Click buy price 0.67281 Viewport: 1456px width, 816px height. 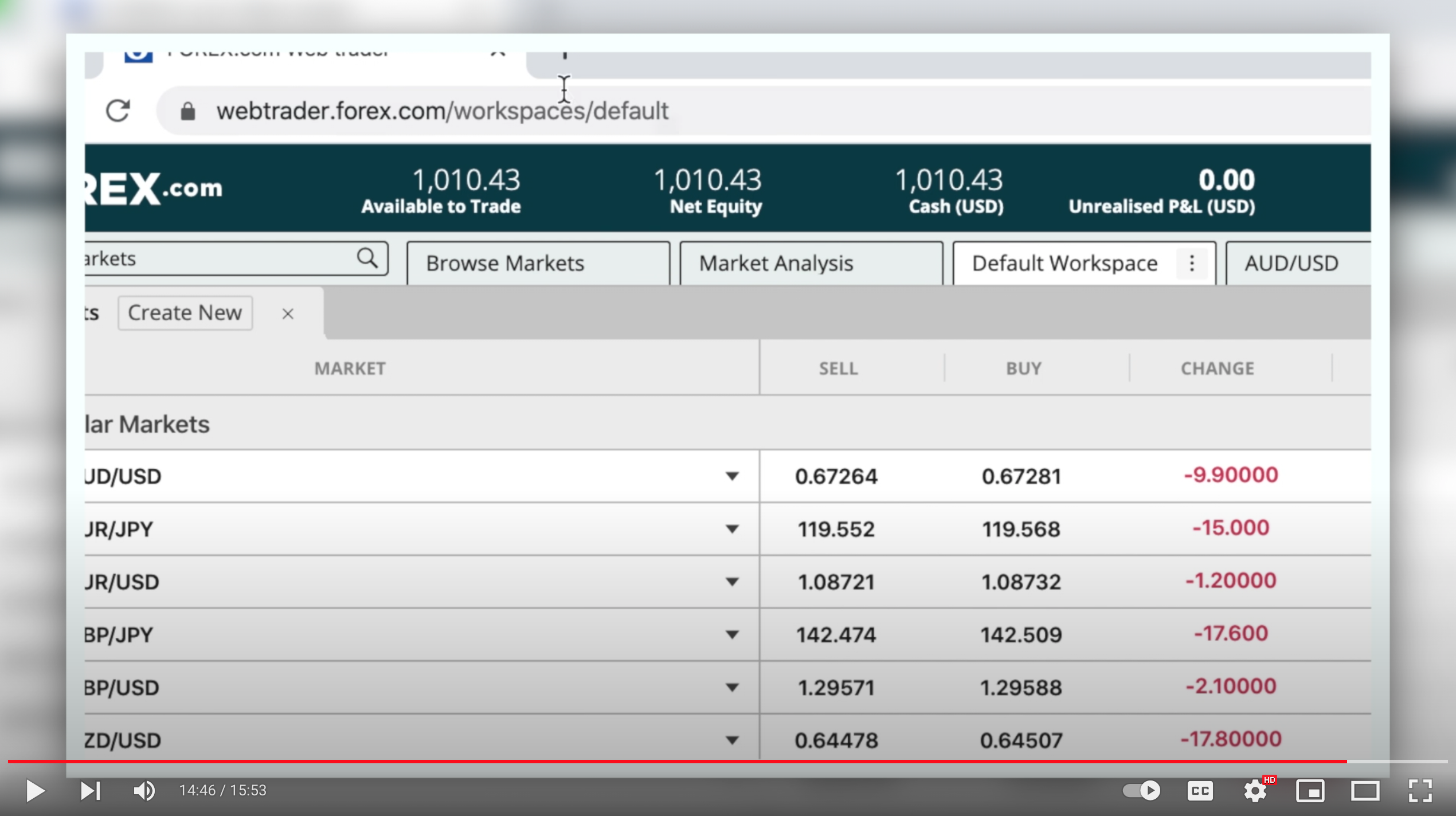click(x=1021, y=476)
